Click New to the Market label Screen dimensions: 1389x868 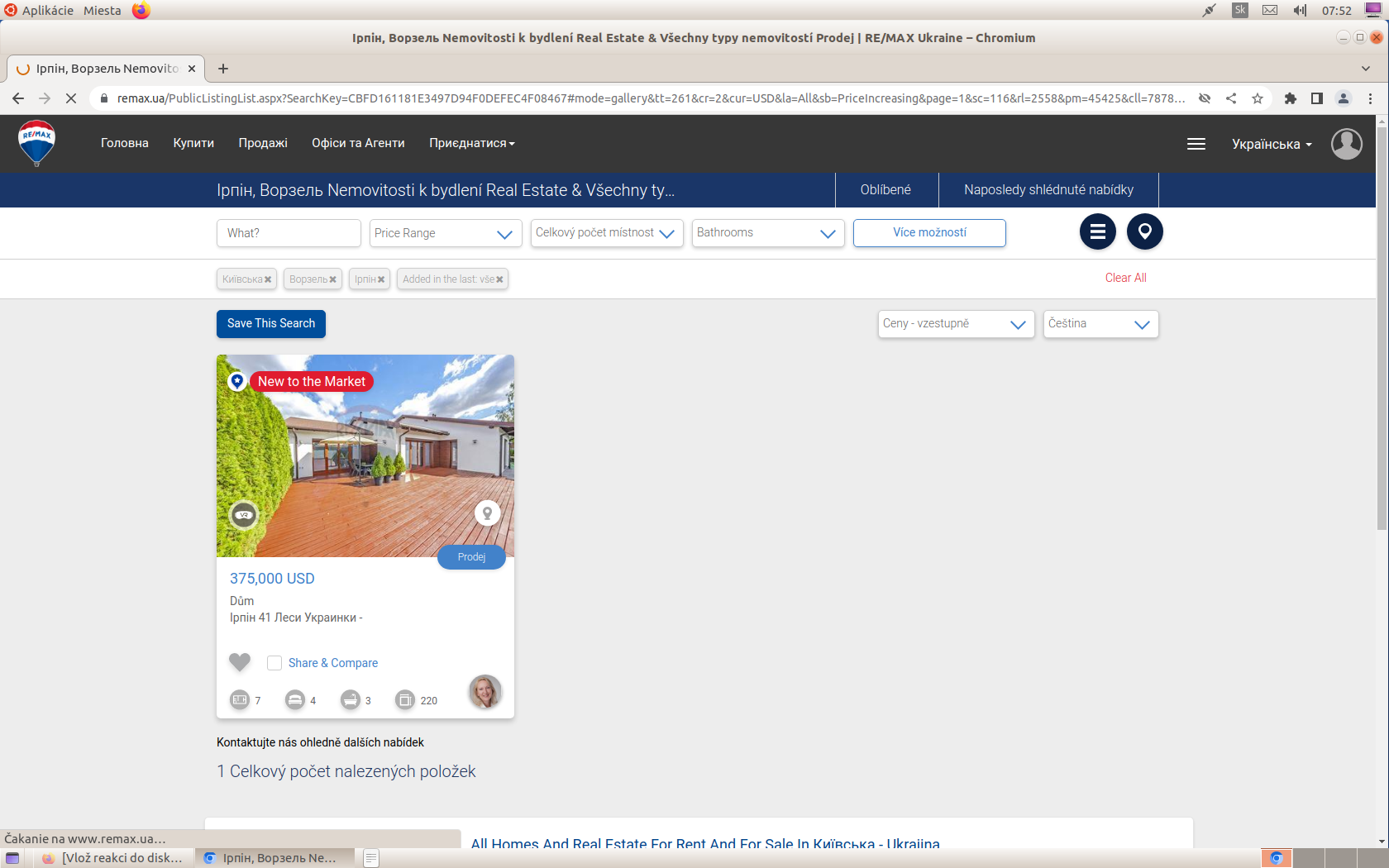[x=311, y=381]
